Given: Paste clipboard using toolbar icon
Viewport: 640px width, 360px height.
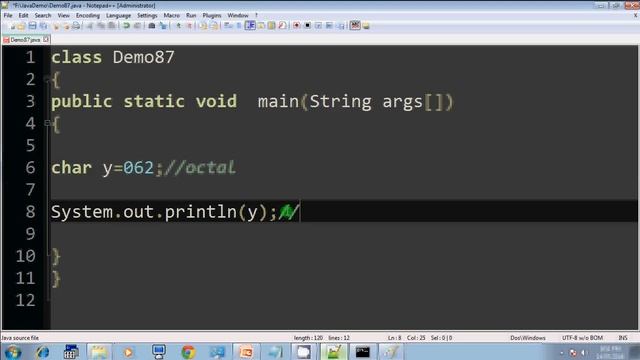Looking at the screenshot, I should (111, 26).
